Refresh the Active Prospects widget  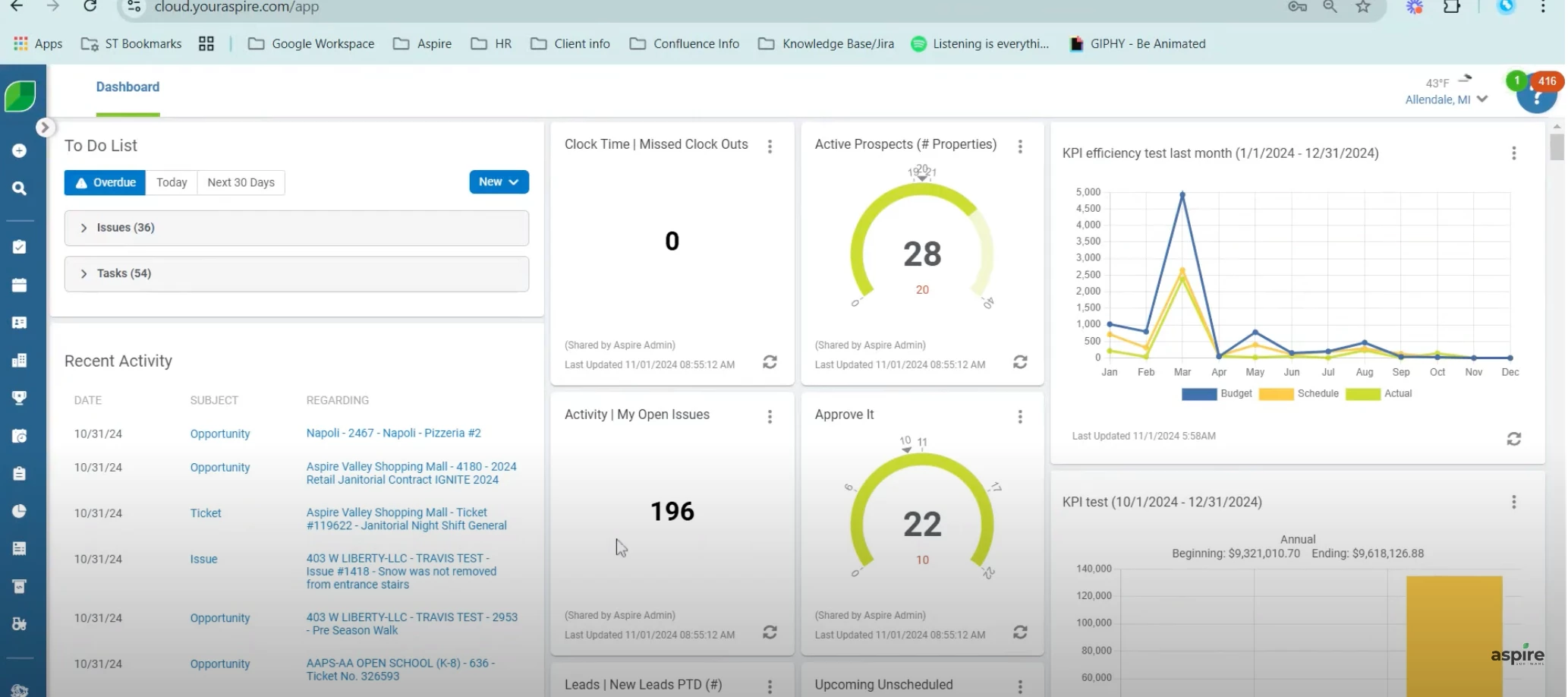pos(1020,362)
